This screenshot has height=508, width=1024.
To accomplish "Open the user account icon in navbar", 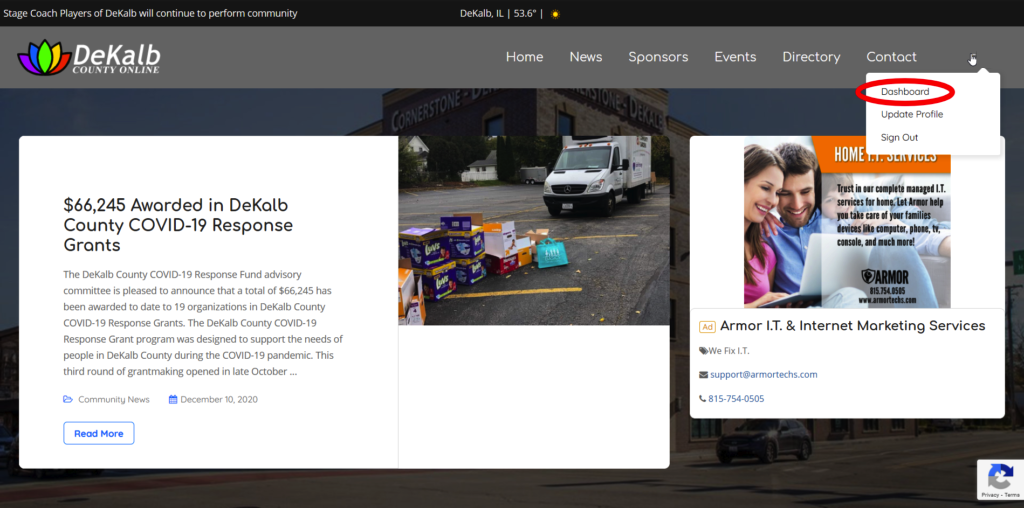I will point(972,58).
